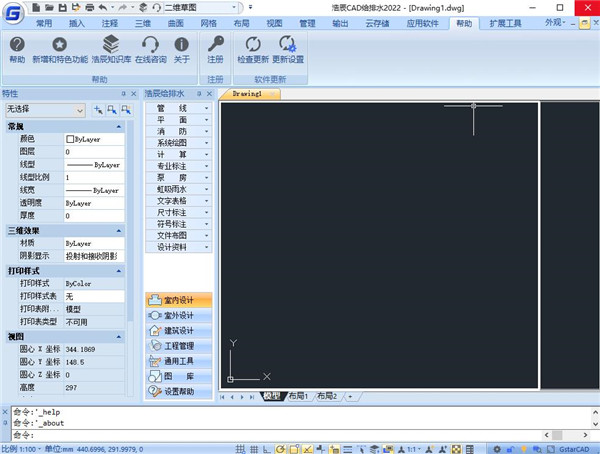Switch to the 插入 ribbon tab

click(77, 23)
